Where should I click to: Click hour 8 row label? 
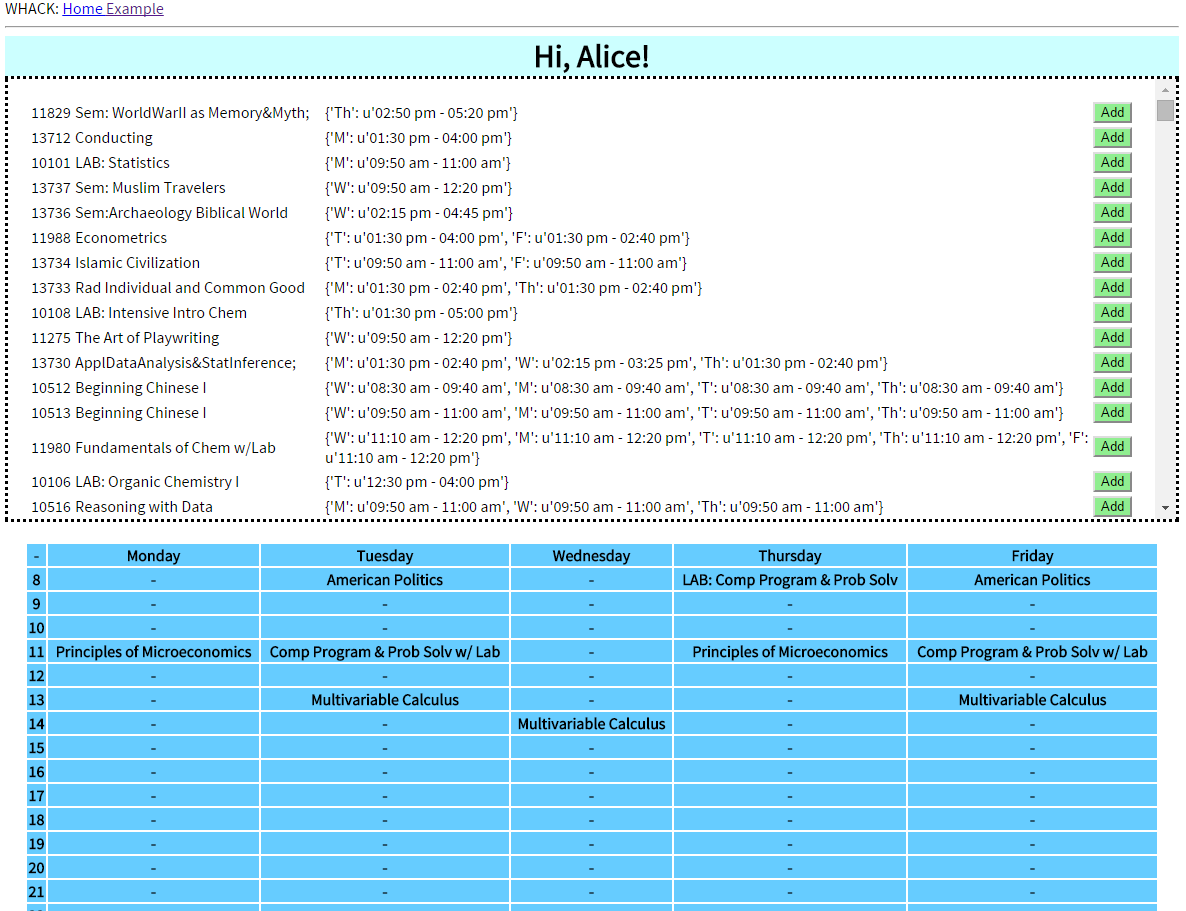(x=36, y=580)
